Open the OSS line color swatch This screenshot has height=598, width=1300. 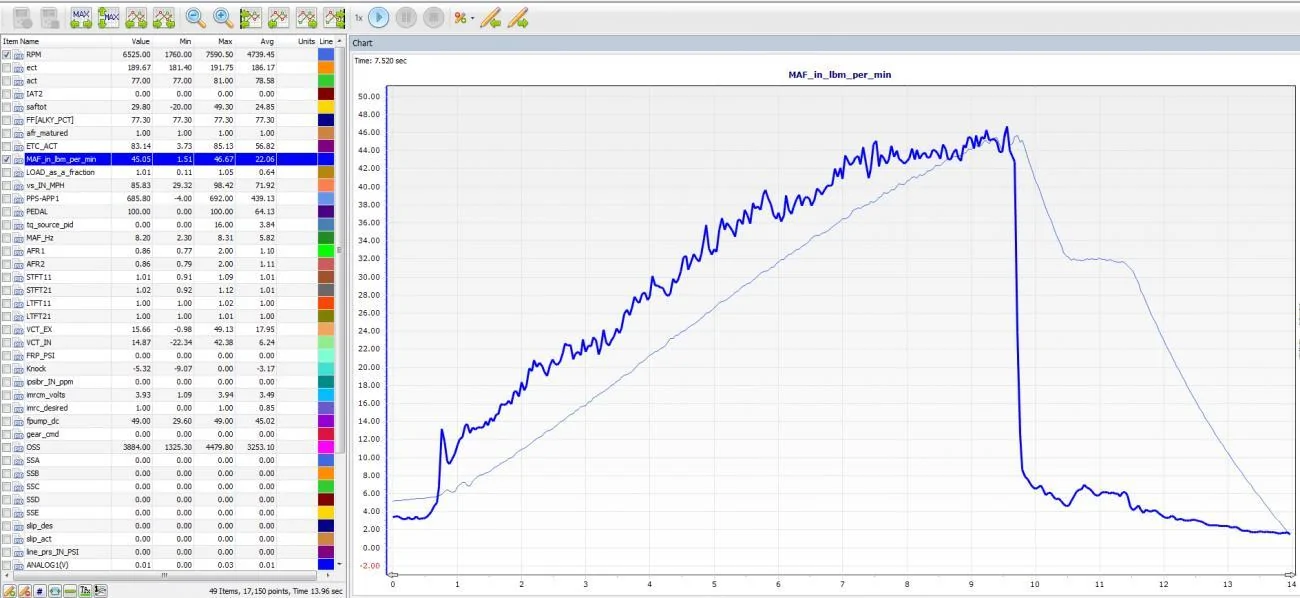coord(326,447)
